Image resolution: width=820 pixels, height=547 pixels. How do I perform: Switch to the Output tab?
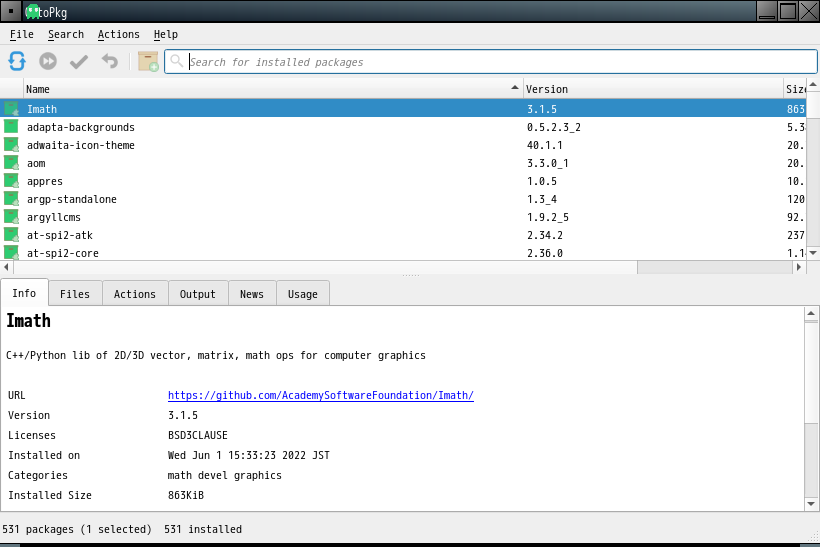[x=198, y=294]
